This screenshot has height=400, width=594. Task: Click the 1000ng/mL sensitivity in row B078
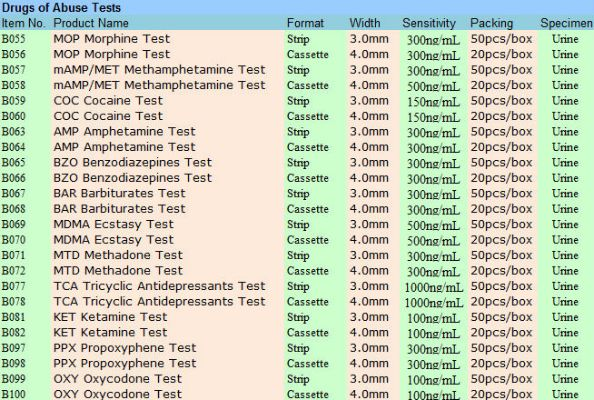[433, 303]
